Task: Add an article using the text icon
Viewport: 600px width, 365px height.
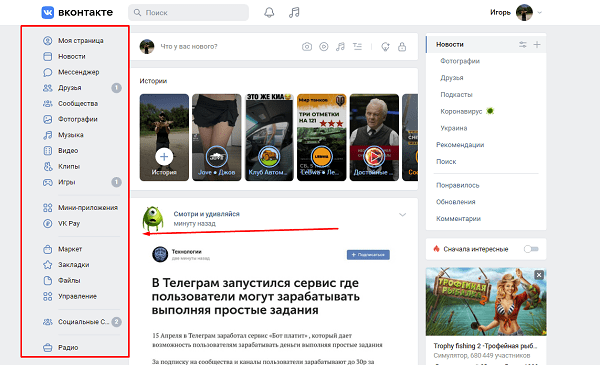Action: [x=357, y=47]
